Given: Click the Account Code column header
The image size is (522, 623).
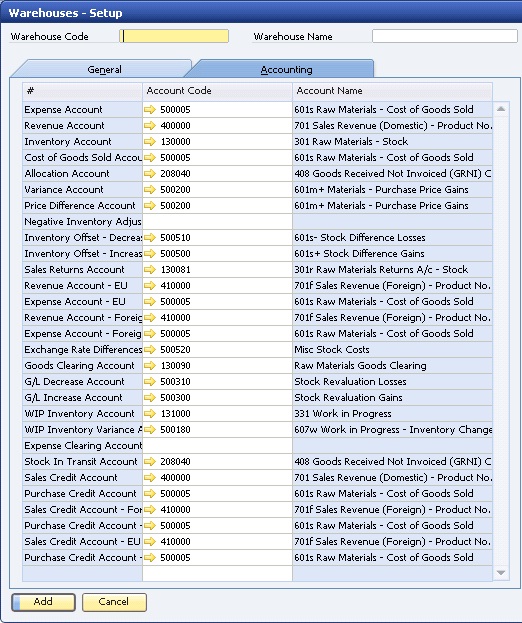Looking at the screenshot, I should 217,91.
